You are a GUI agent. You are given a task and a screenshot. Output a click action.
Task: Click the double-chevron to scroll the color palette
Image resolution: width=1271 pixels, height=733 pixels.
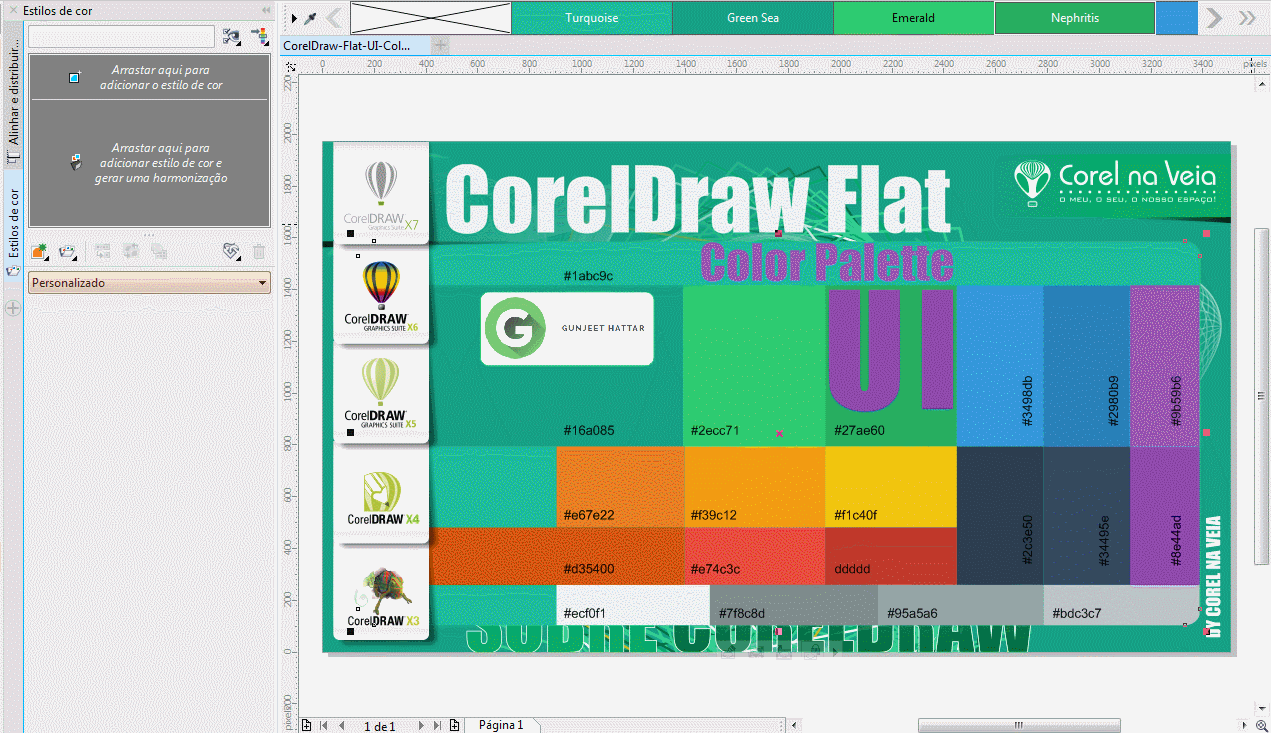1246,17
